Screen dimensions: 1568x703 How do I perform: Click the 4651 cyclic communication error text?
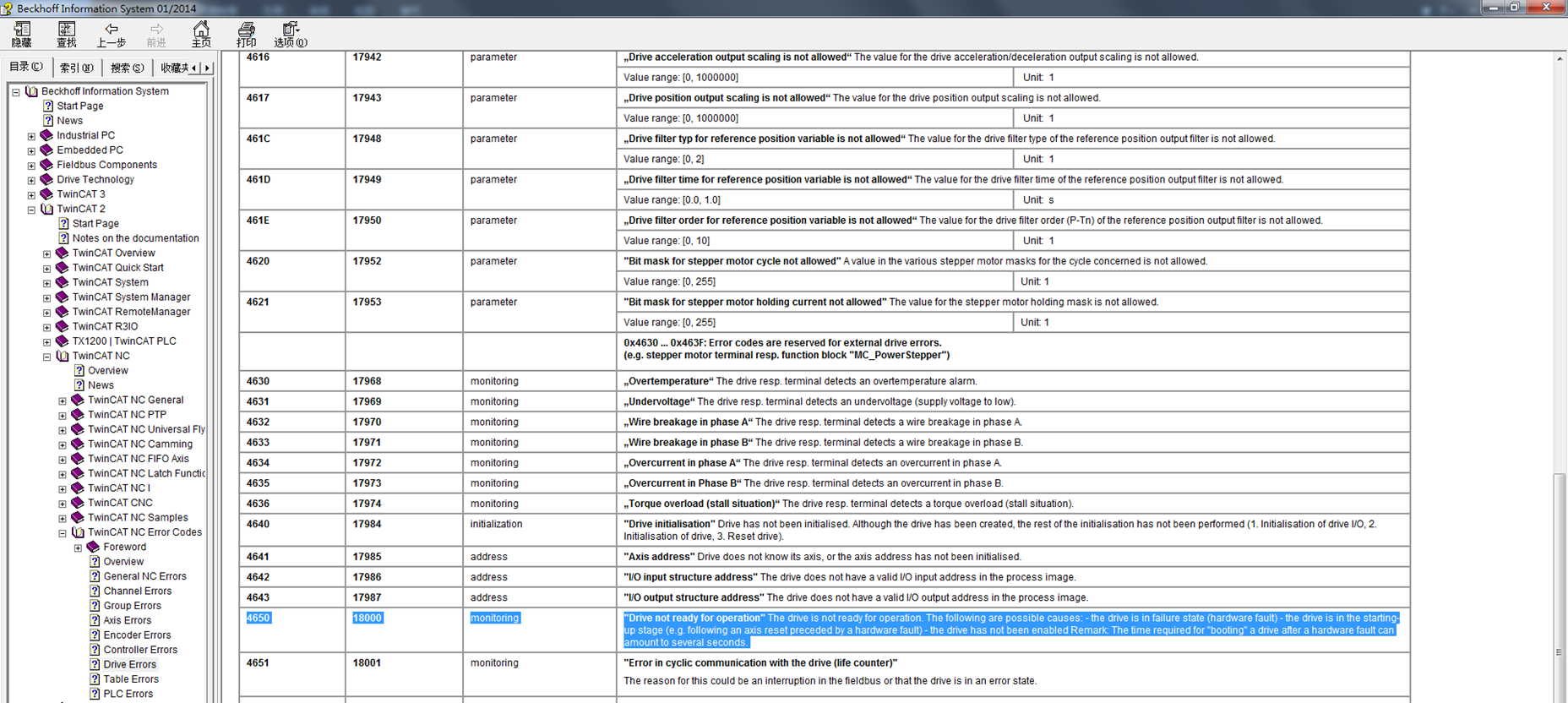(x=760, y=663)
